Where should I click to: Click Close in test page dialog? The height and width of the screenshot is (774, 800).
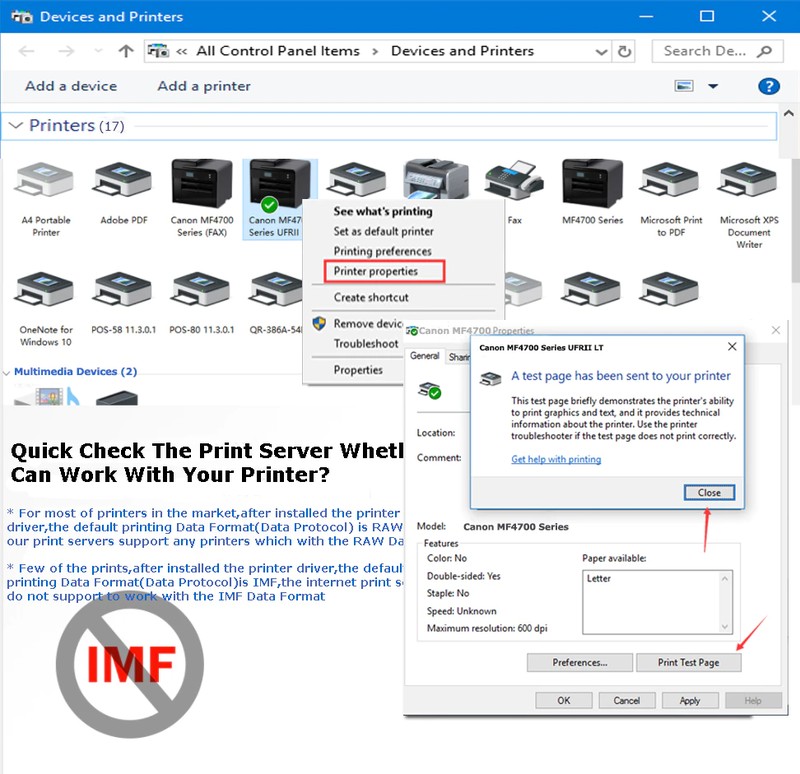coord(709,492)
